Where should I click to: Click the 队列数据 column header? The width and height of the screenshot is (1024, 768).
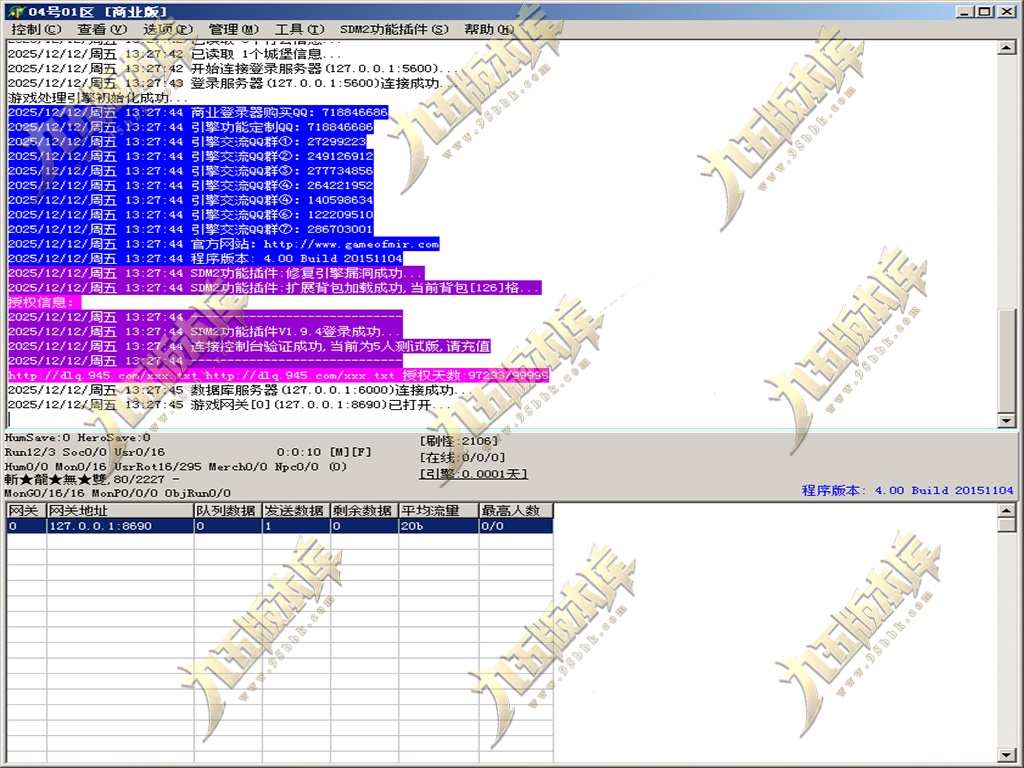coord(228,511)
